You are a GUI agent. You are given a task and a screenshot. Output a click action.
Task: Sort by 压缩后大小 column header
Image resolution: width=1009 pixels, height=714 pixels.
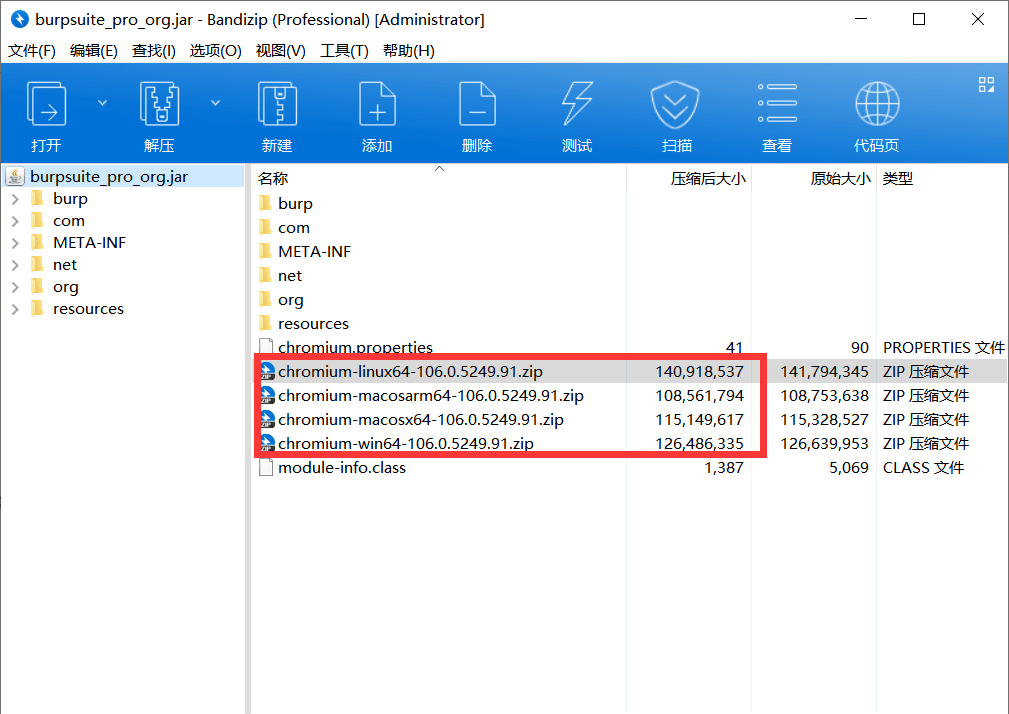click(689, 178)
